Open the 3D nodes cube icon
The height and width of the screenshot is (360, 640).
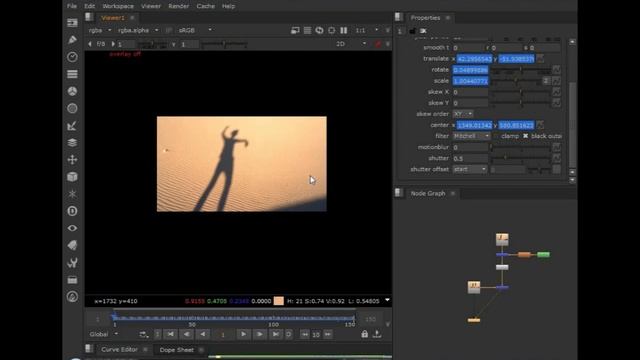click(x=72, y=177)
